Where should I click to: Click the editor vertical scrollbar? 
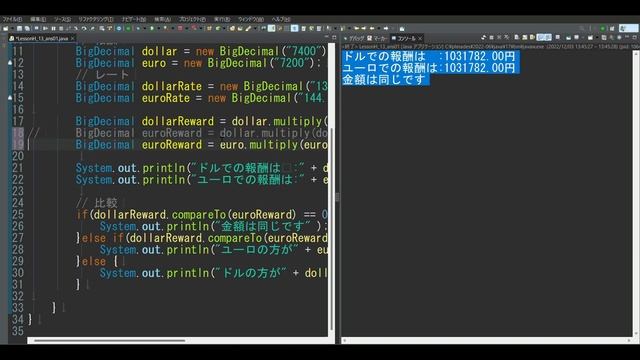[x=331, y=190]
